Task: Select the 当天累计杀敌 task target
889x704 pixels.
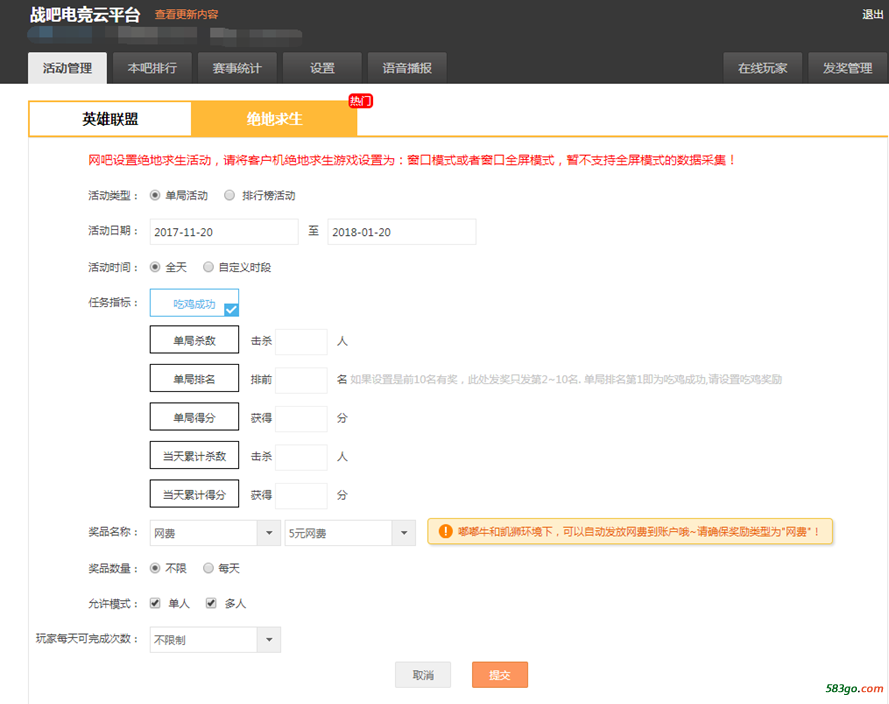Action: pyautogui.click(x=194, y=456)
